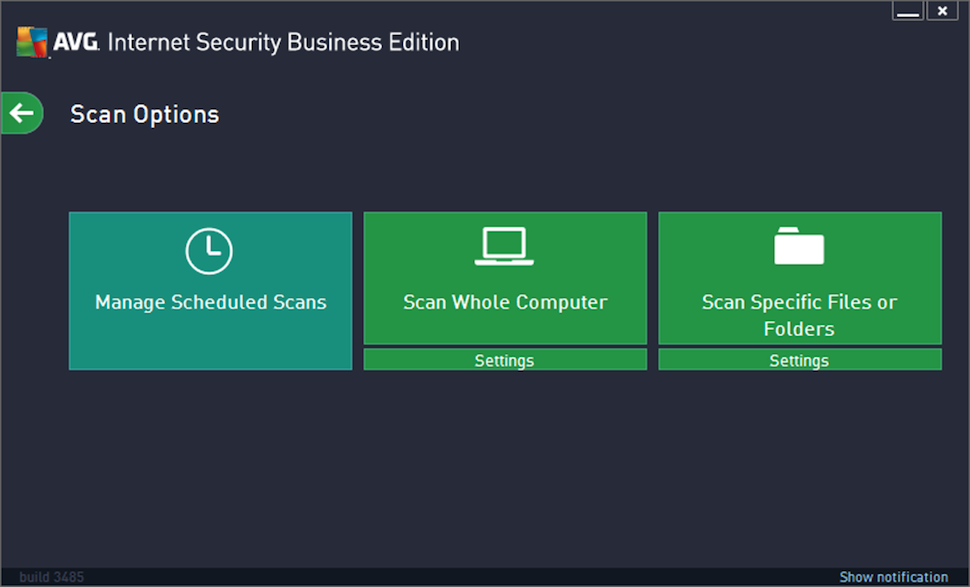Show notification via bottom-right link
This screenshot has width=970, height=587.
tap(891, 577)
